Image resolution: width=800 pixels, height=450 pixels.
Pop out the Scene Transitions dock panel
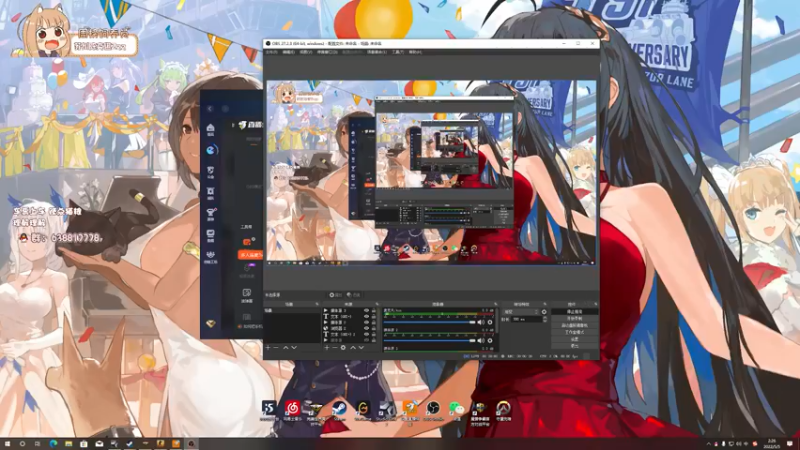545,304
